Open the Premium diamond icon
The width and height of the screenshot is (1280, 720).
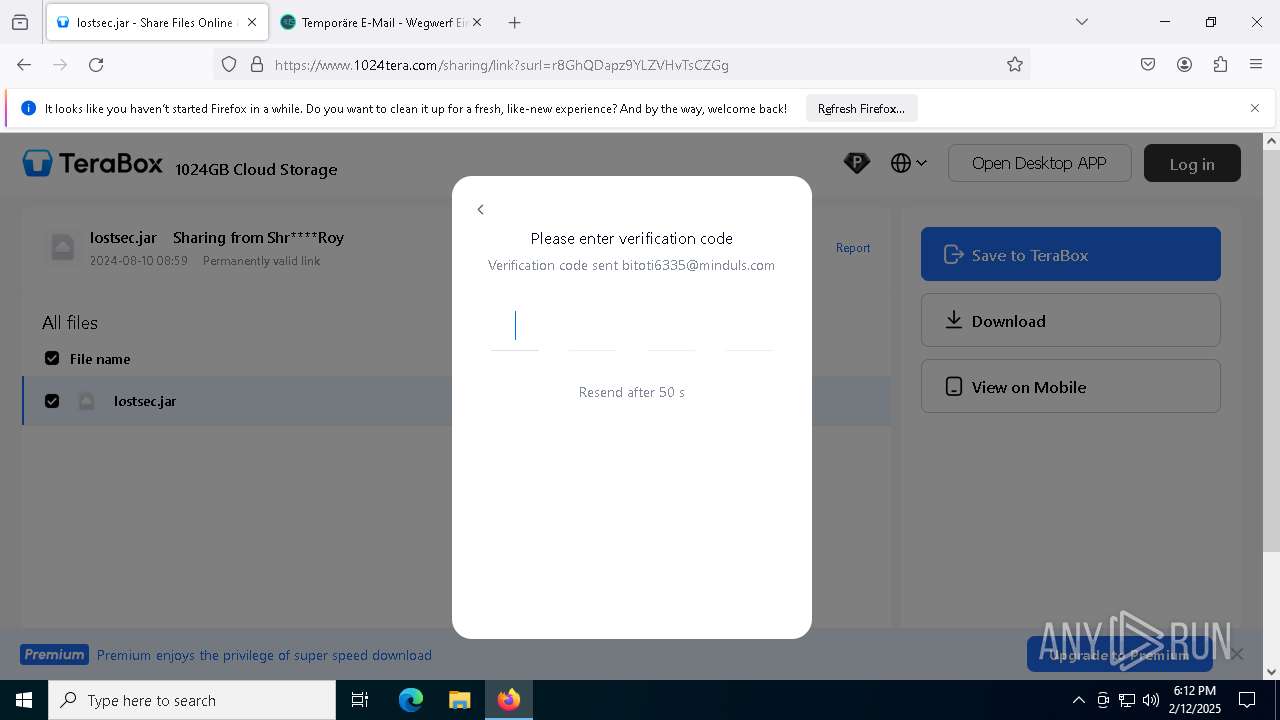tap(857, 163)
